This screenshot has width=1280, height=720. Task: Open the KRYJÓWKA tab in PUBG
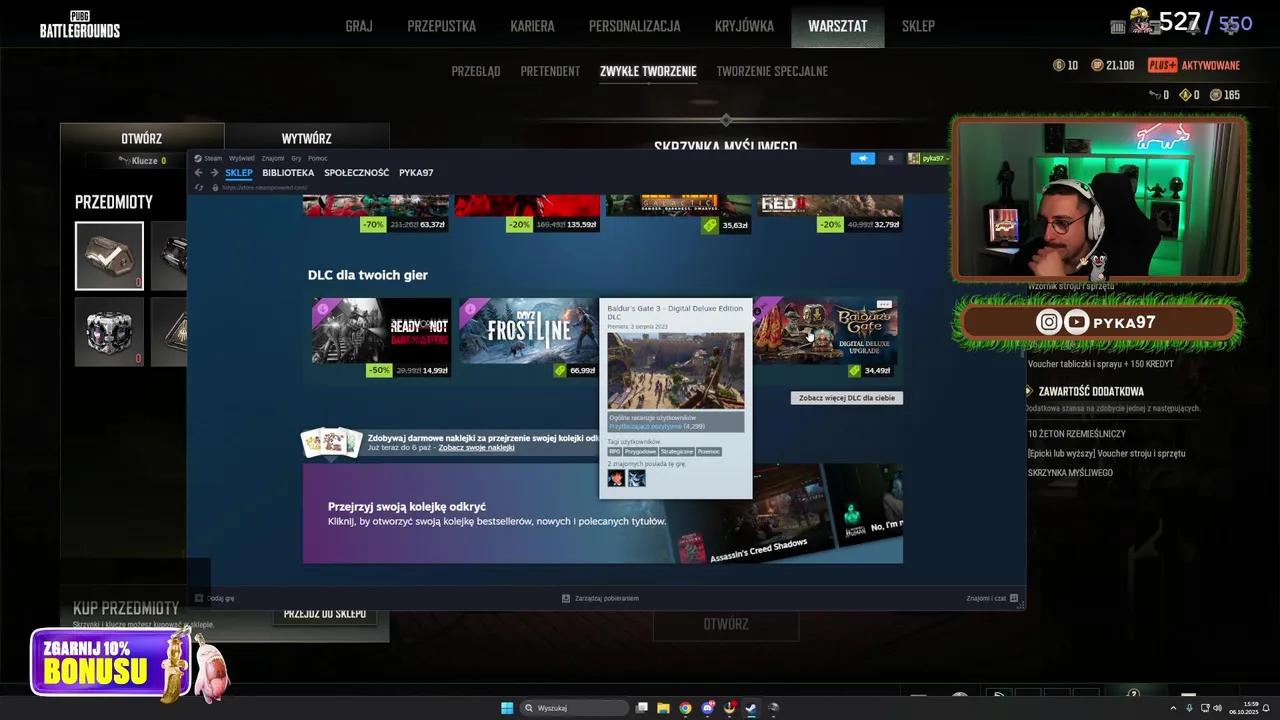(x=744, y=26)
